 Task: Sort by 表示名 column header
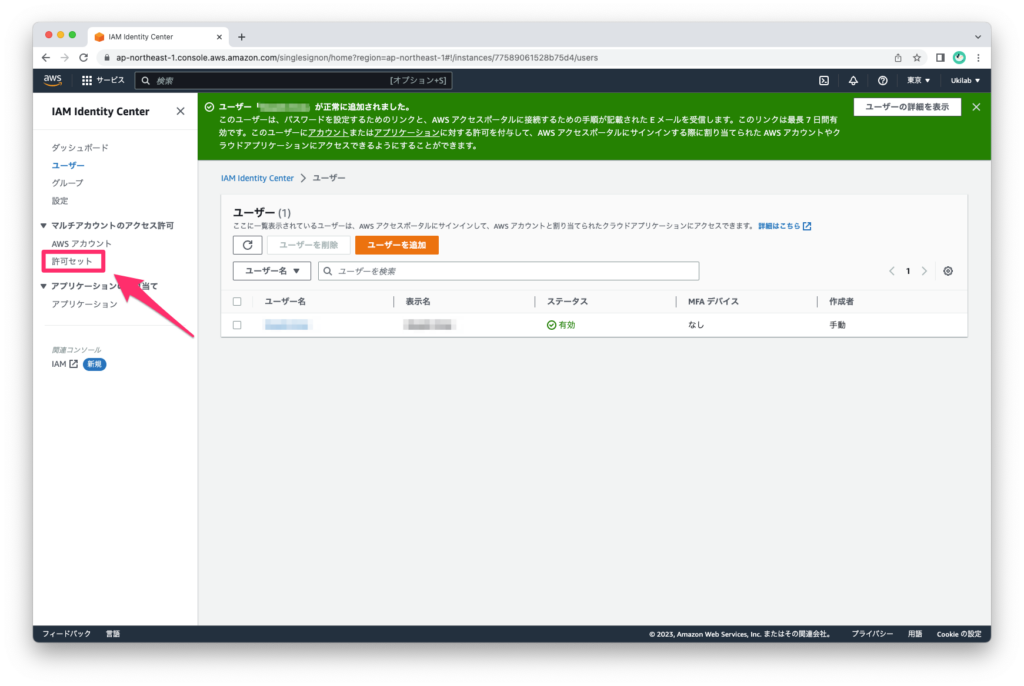(x=418, y=301)
